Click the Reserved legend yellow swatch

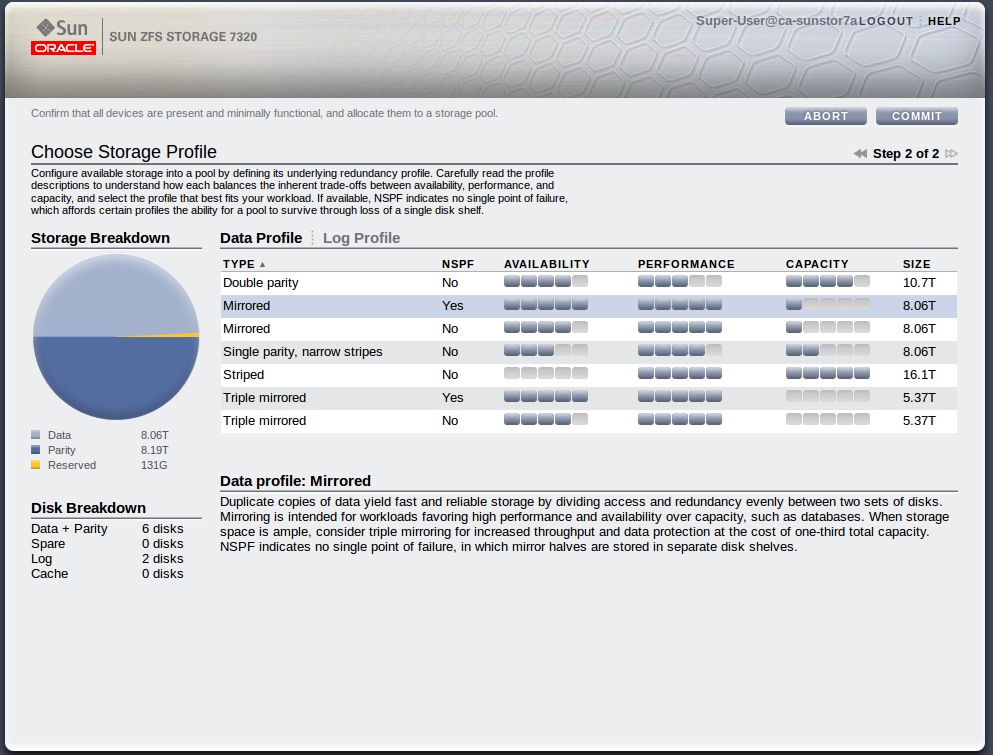click(36, 466)
